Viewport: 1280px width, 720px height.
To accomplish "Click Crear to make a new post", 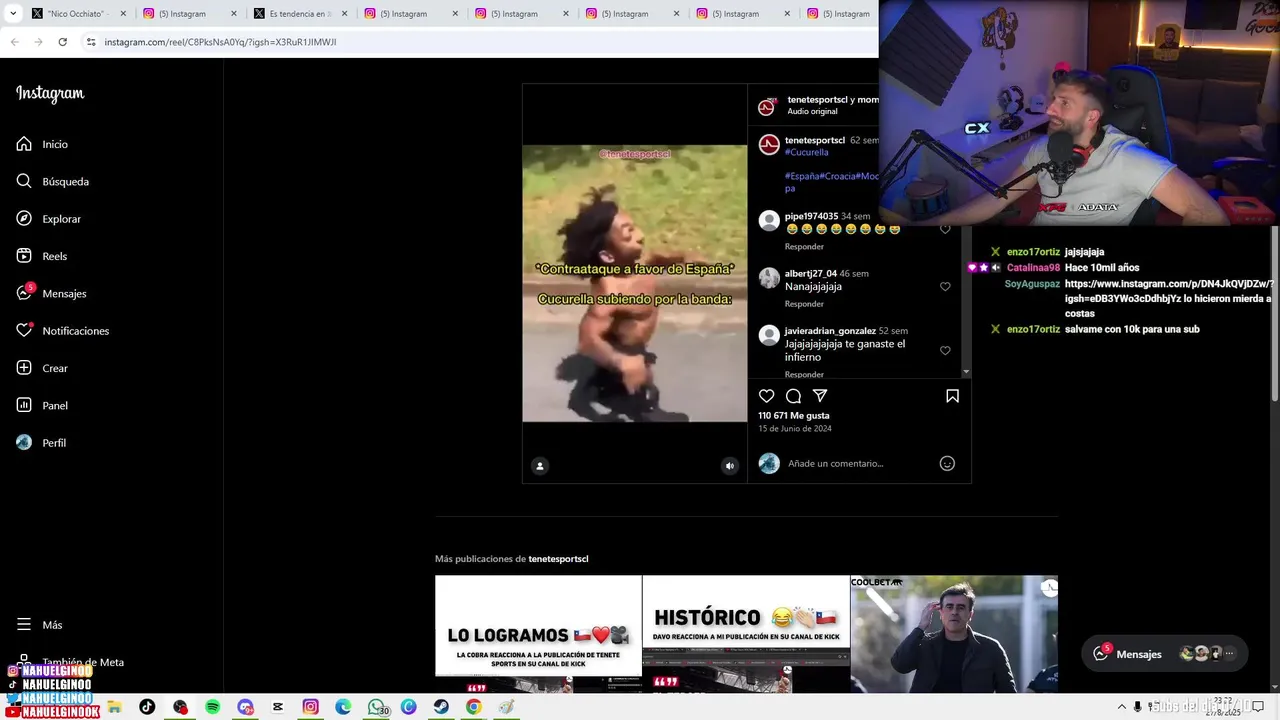I will coord(42,368).
